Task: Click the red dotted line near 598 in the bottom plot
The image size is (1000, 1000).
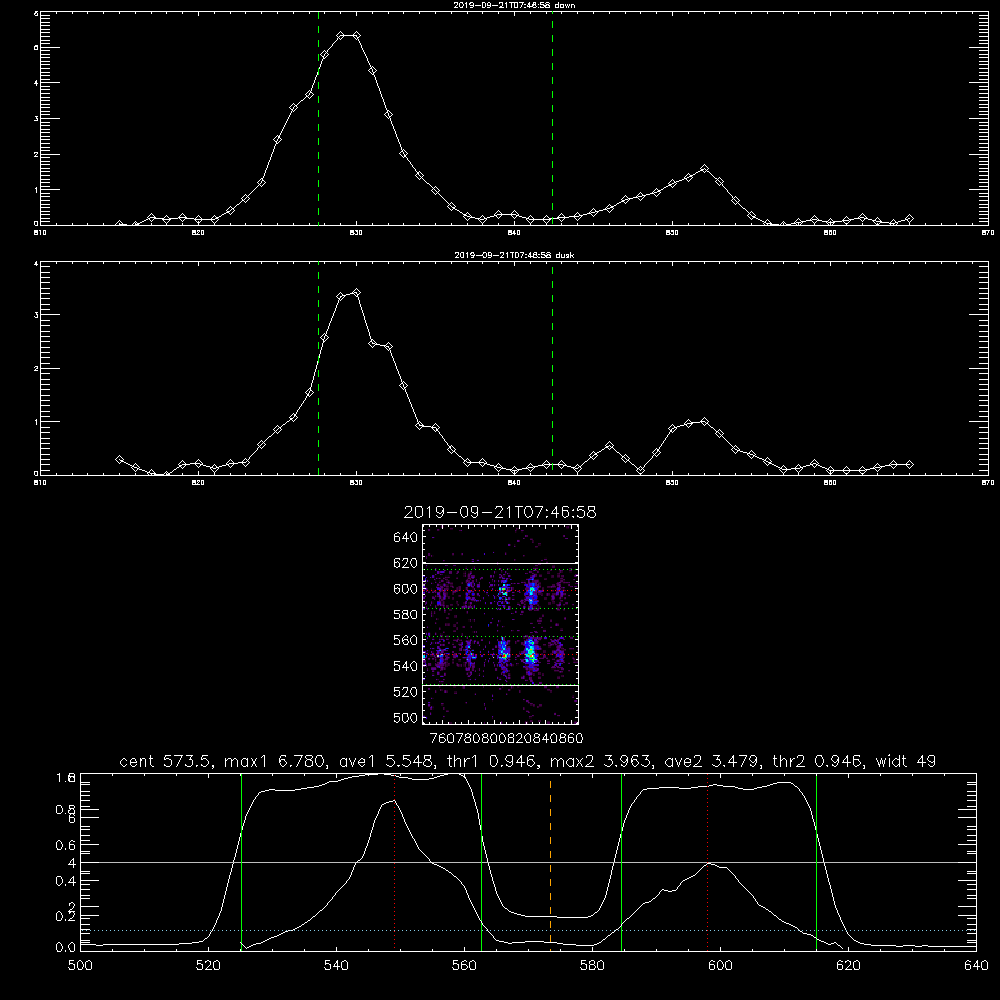Action: click(x=707, y=862)
